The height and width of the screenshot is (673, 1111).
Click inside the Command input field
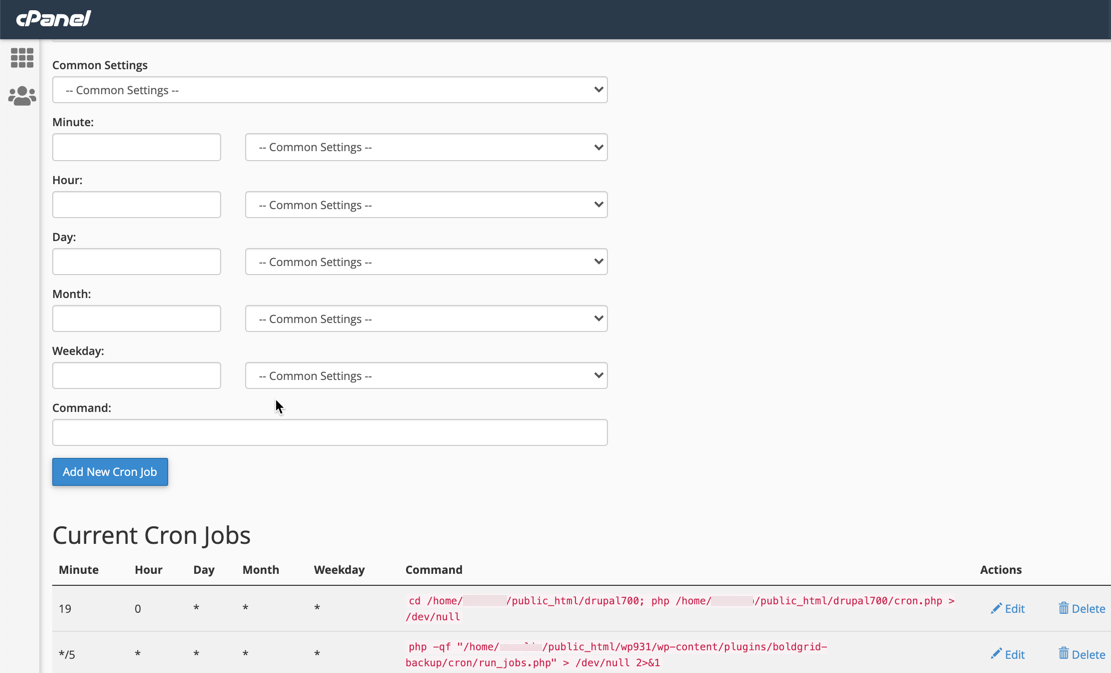pos(330,432)
